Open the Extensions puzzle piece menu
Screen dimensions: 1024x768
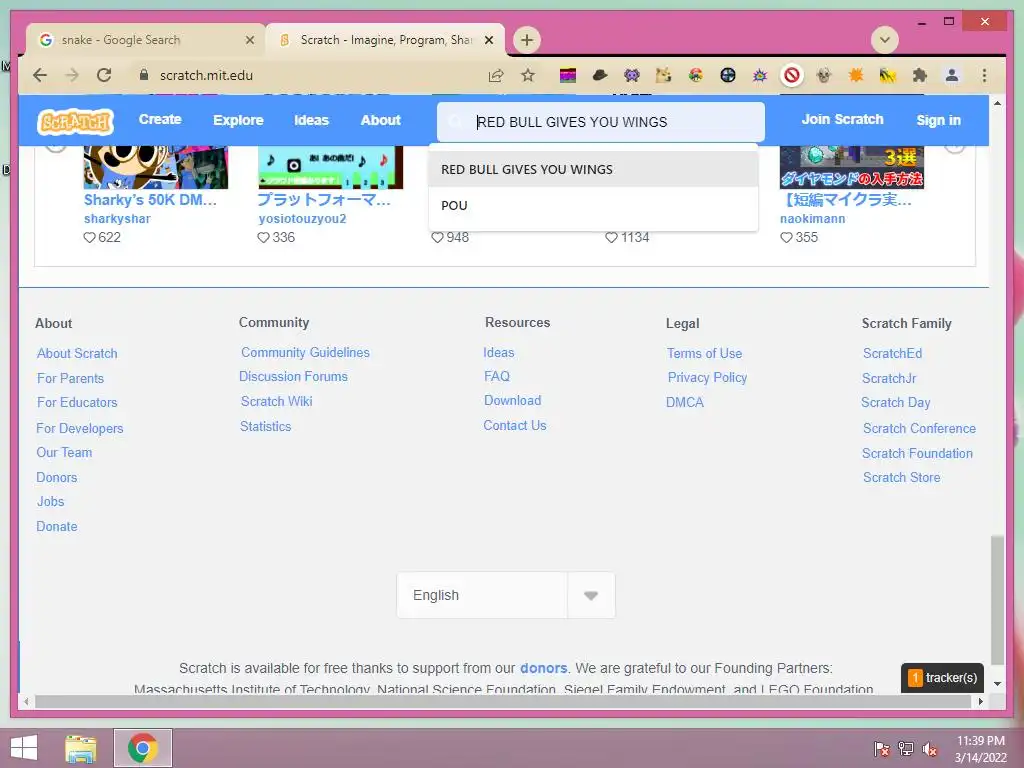pos(920,76)
